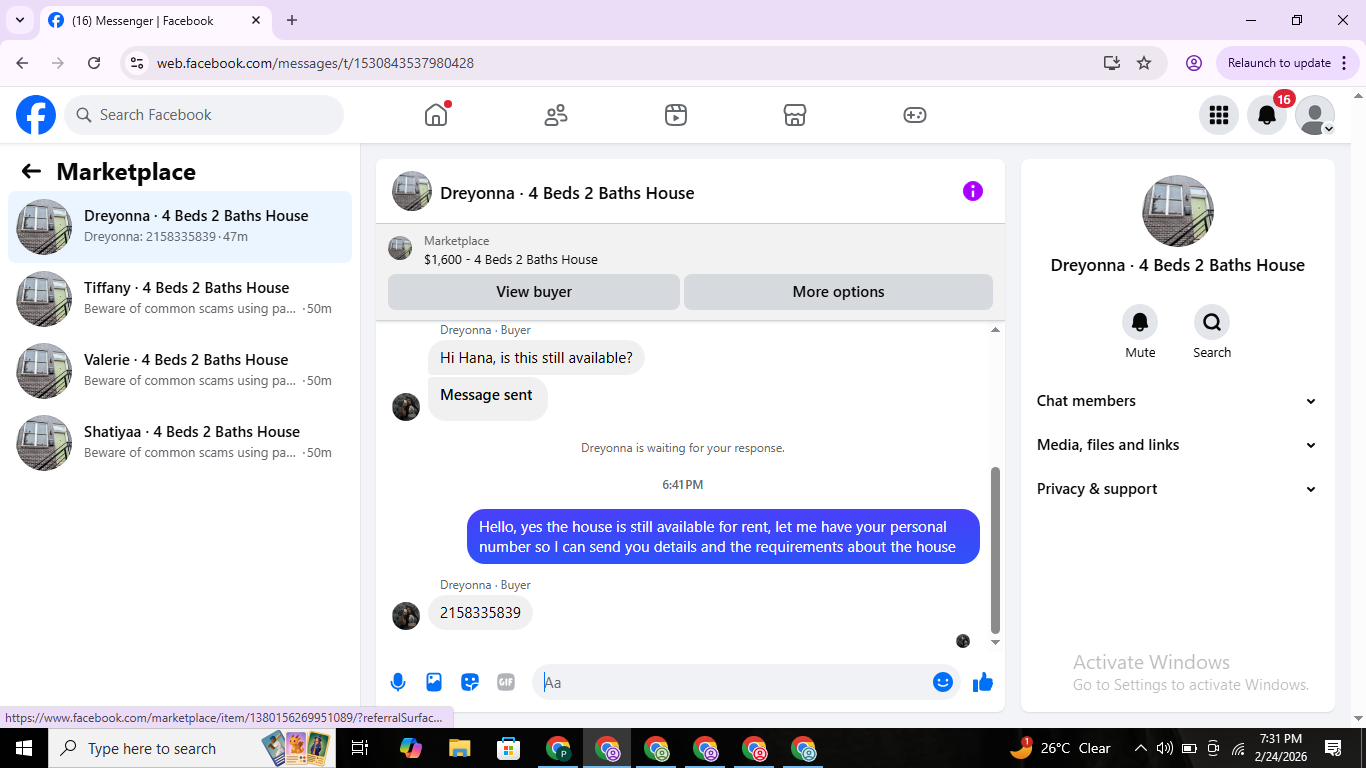Screen dimensions: 1366x768
Task: Open the Shatiyaa chat in list
Action: coord(180,443)
